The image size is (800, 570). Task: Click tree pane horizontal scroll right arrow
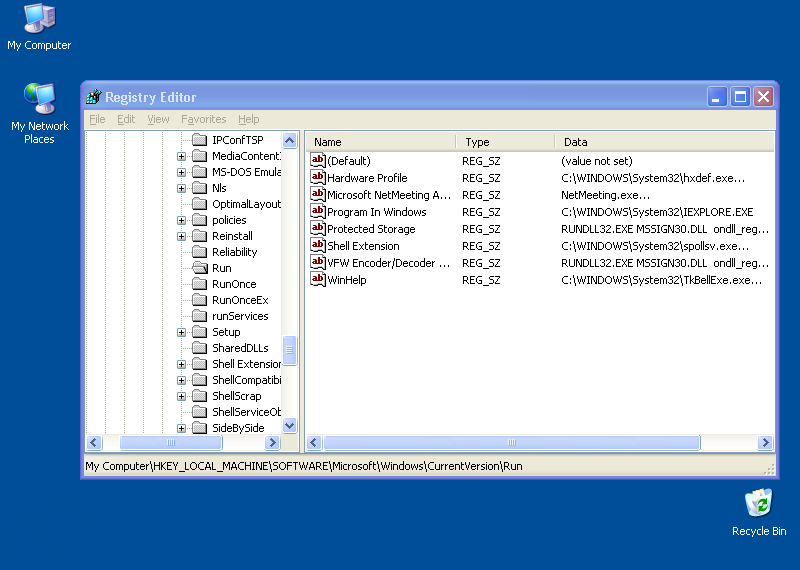(x=272, y=442)
